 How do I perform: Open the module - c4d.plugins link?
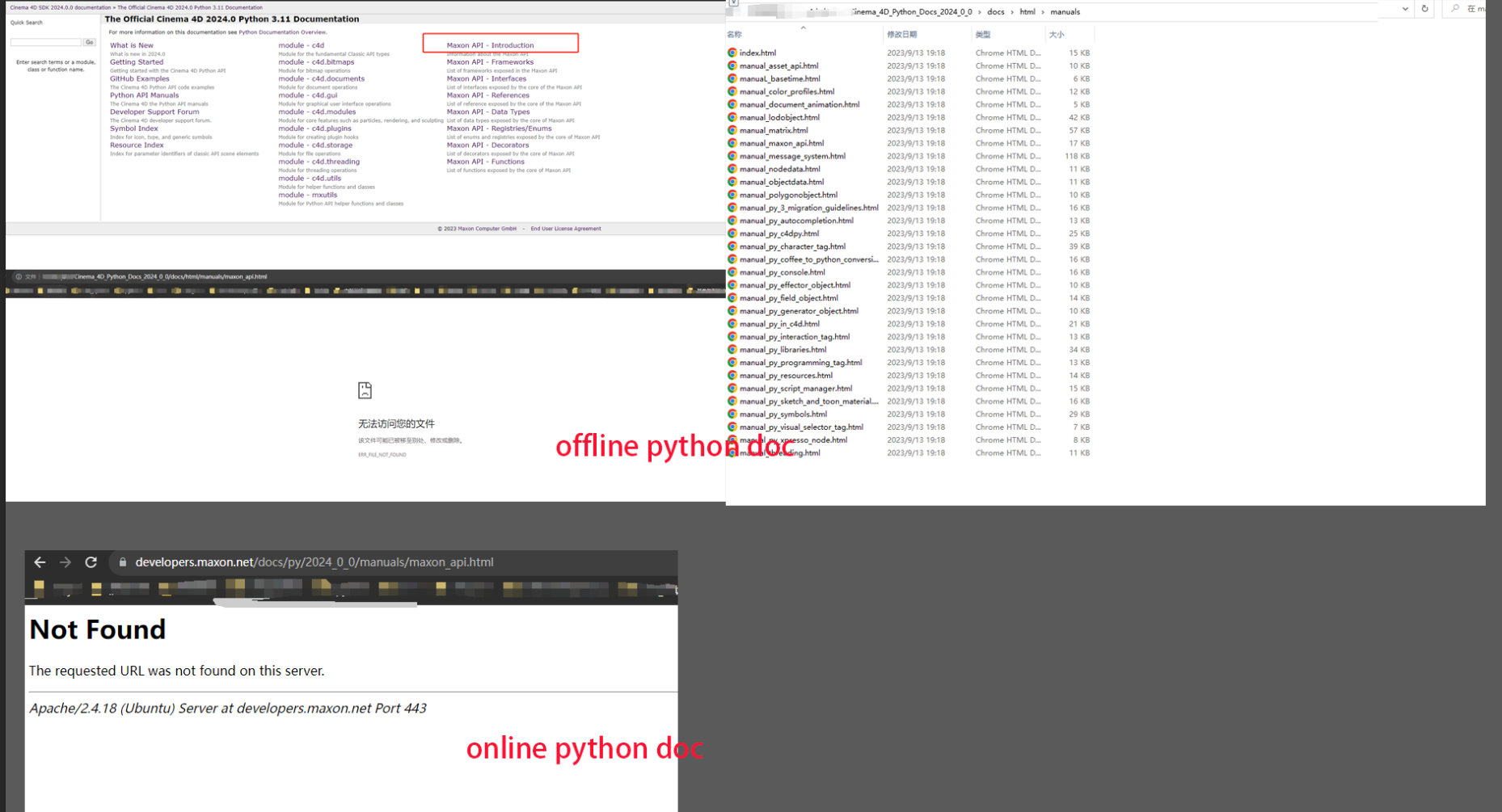click(x=314, y=128)
